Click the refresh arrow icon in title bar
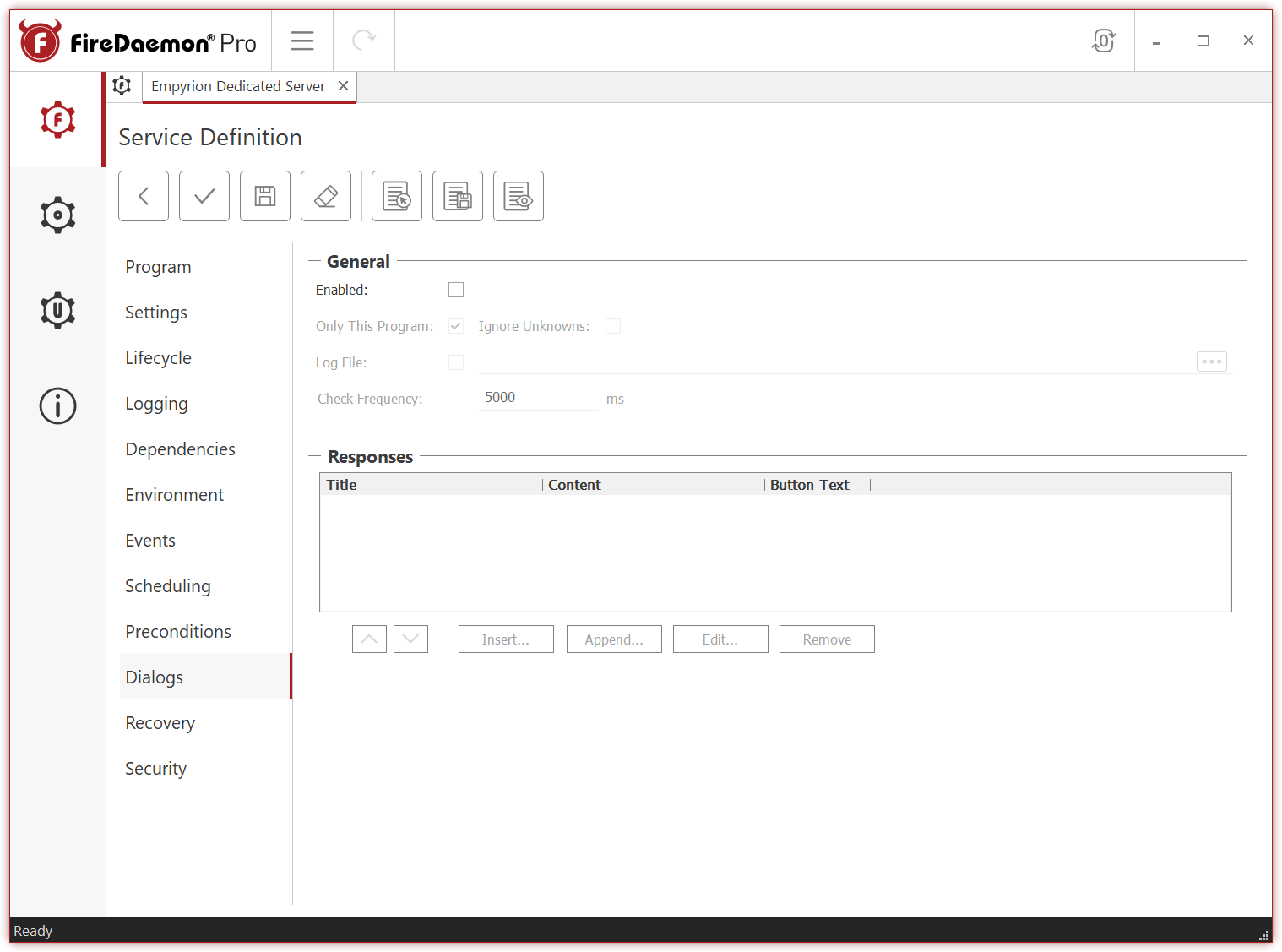This screenshot has height=952, width=1282. (x=364, y=41)
